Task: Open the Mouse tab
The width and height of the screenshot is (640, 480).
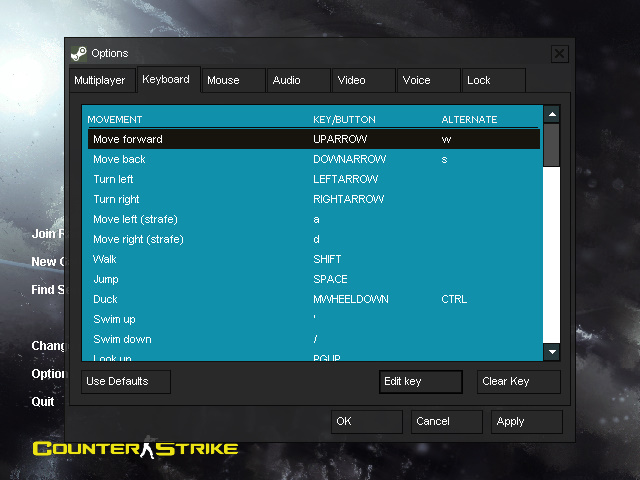Action: [x=232, y=80]
